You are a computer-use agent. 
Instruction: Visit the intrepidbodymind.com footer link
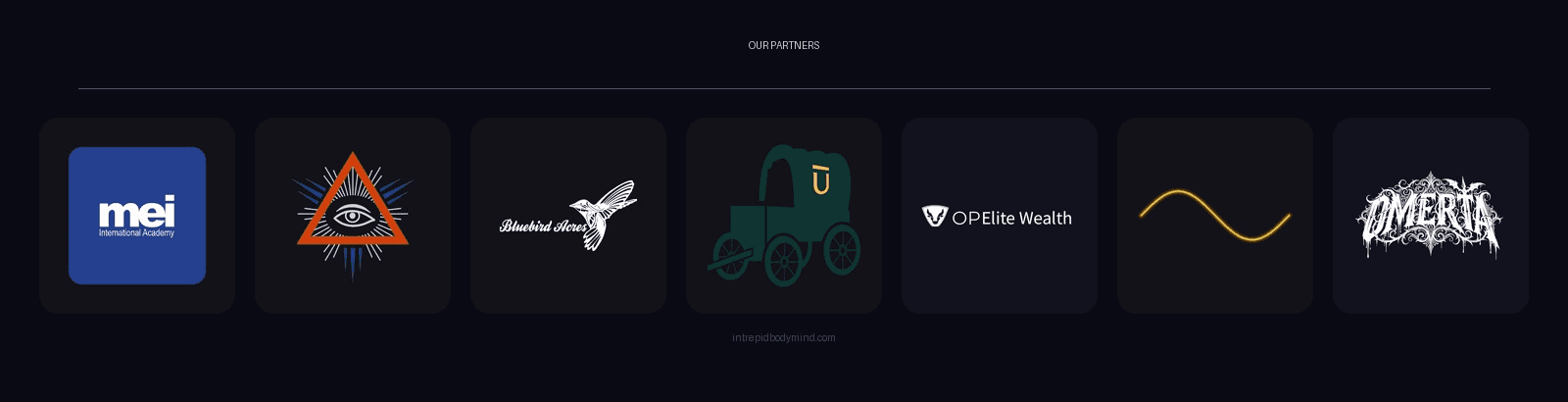784,337
